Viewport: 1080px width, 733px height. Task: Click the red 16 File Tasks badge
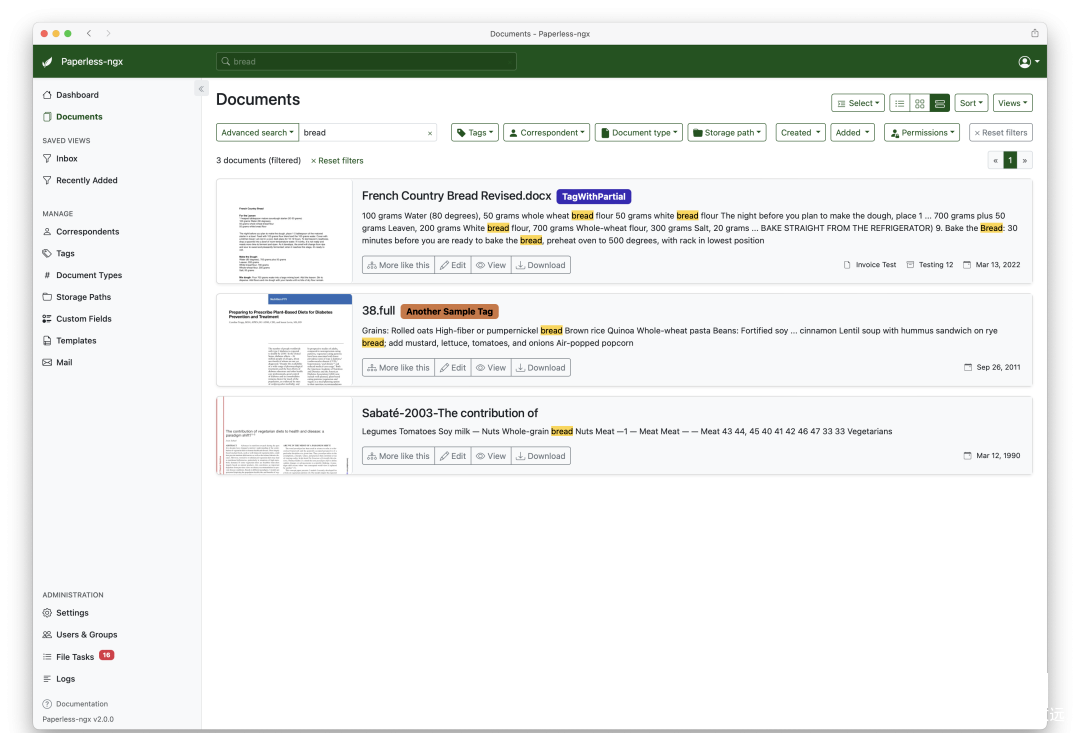[x=107, y=655]
